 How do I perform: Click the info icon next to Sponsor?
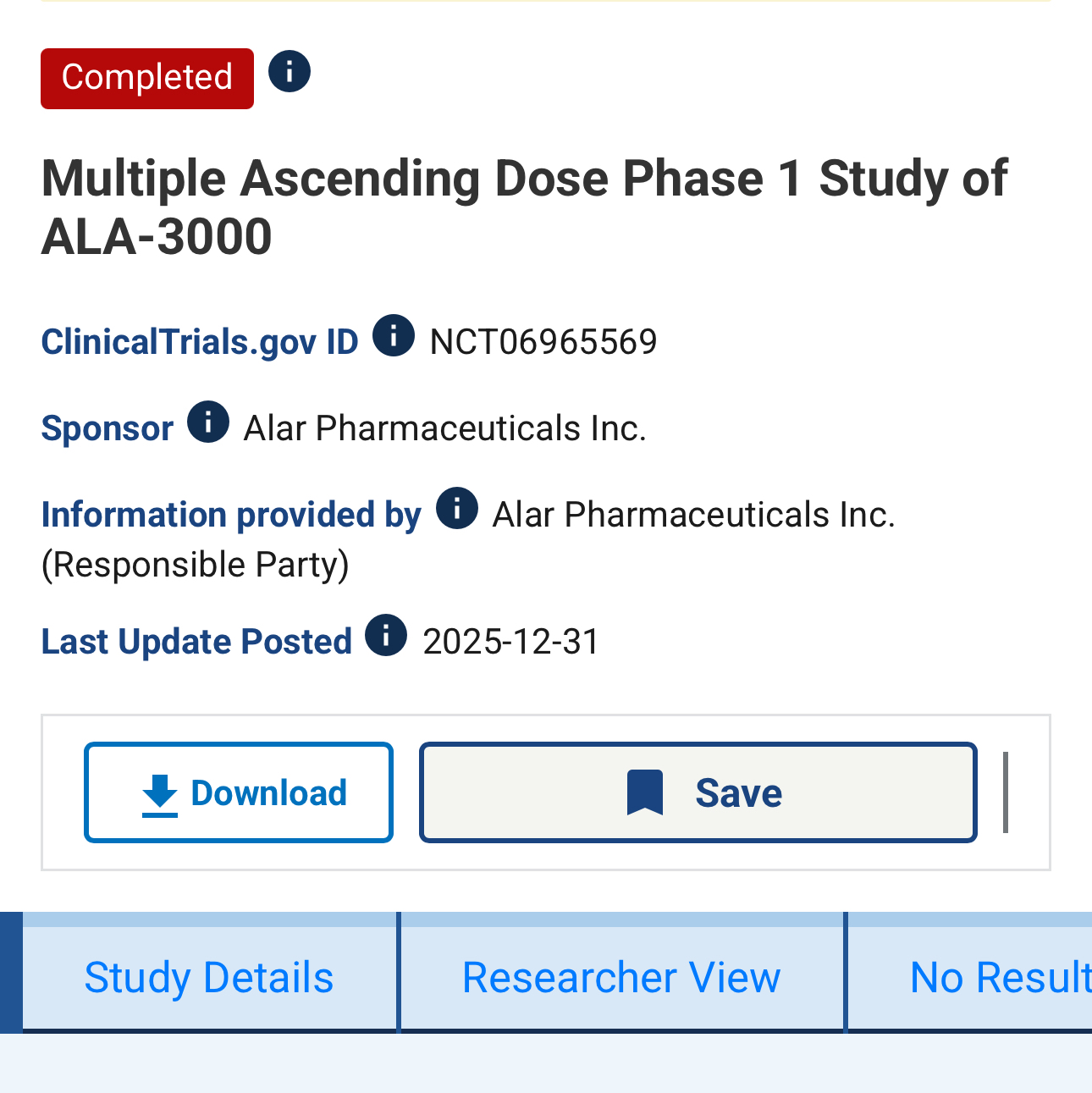(208, 422)
